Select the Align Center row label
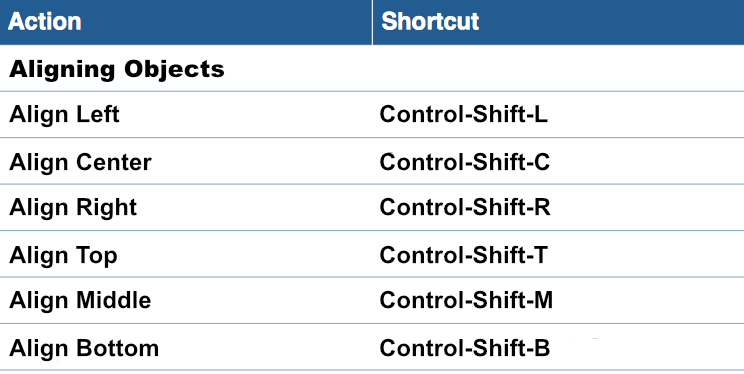This screenshot has height=374, width=744. (x=80, y=162)
